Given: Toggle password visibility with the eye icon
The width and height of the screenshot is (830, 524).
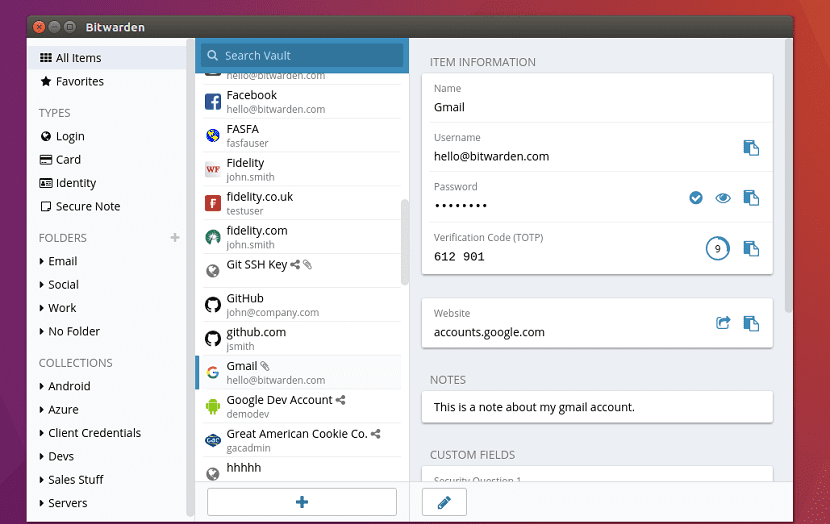Looking at the screenshot, I should coord(723,198).
